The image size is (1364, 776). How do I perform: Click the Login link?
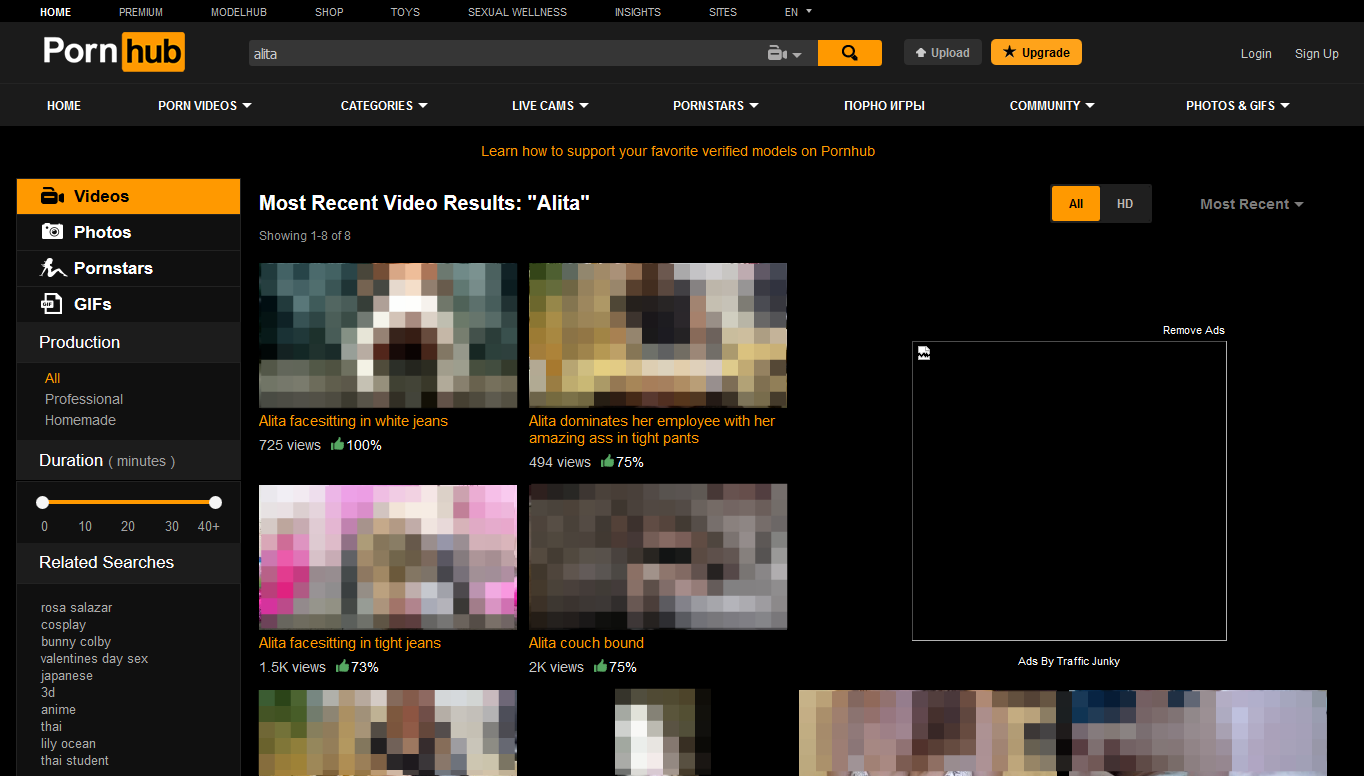pyautogui.click(x=1256, y=54)
